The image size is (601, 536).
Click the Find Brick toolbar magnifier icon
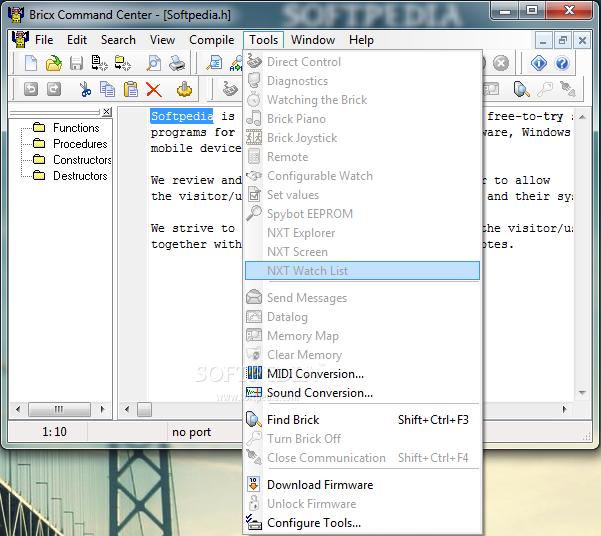pyautogui.click(x=521, y=89)
